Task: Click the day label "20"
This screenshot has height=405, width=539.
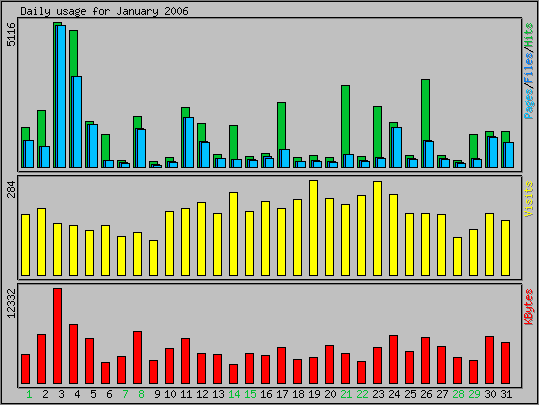Action: (x=330, y=394)
